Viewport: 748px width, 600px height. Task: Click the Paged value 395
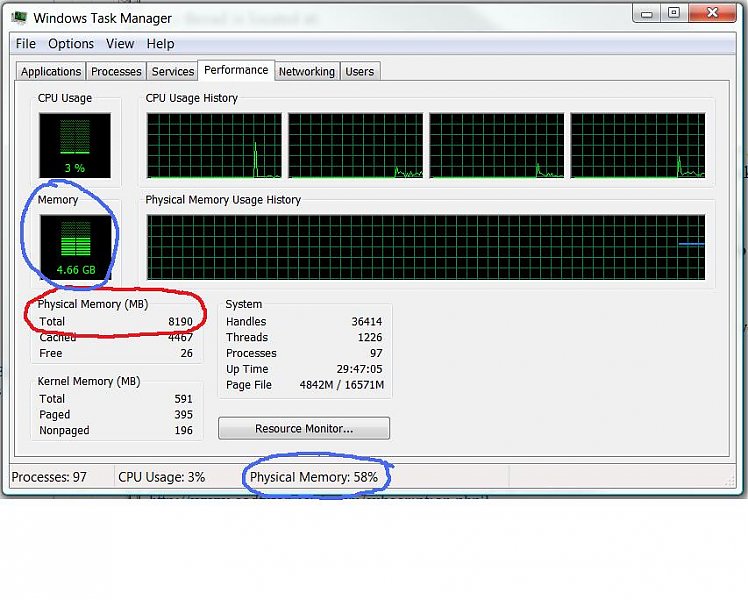[183, 414]
